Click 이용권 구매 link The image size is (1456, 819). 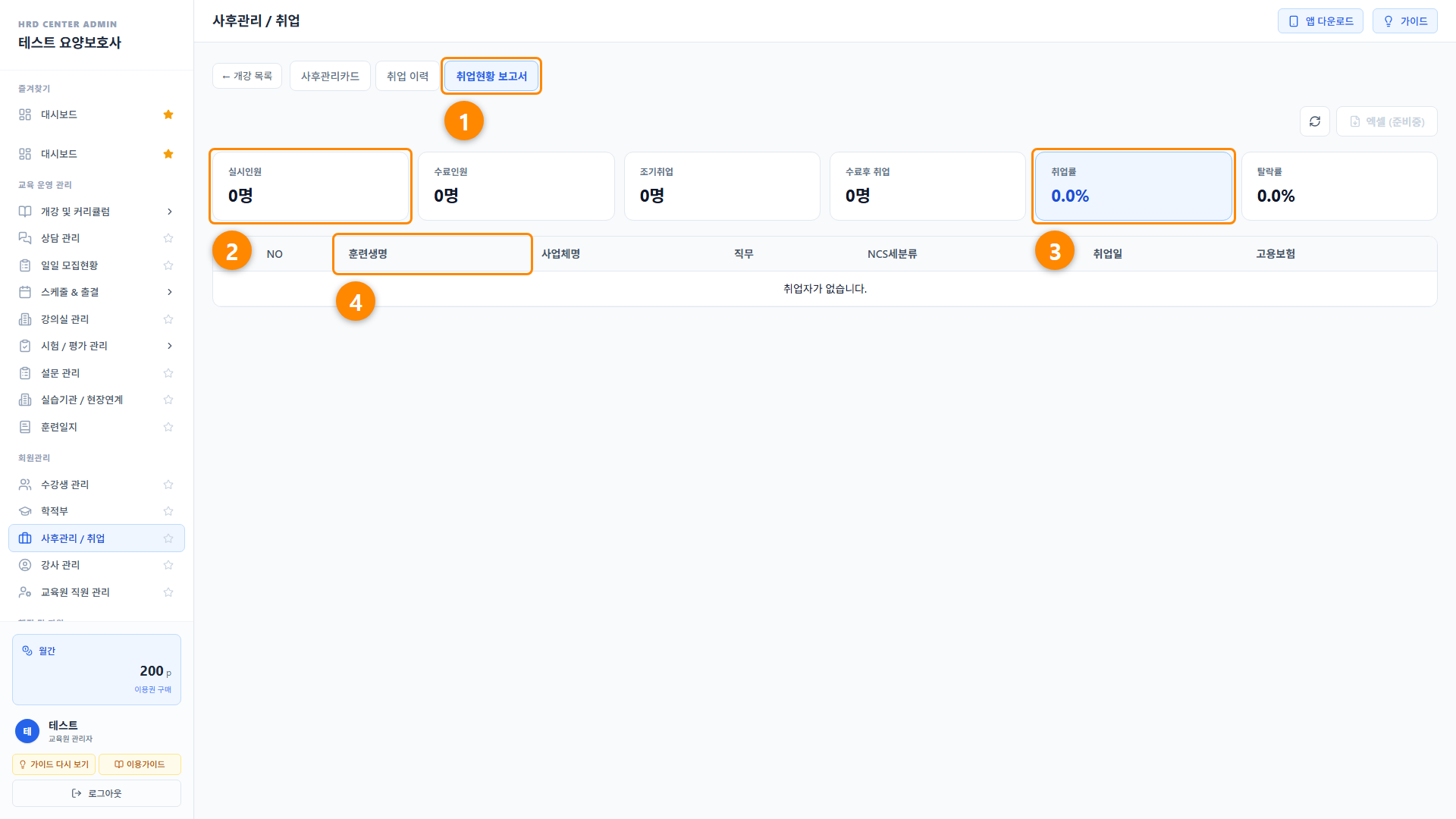153,689
